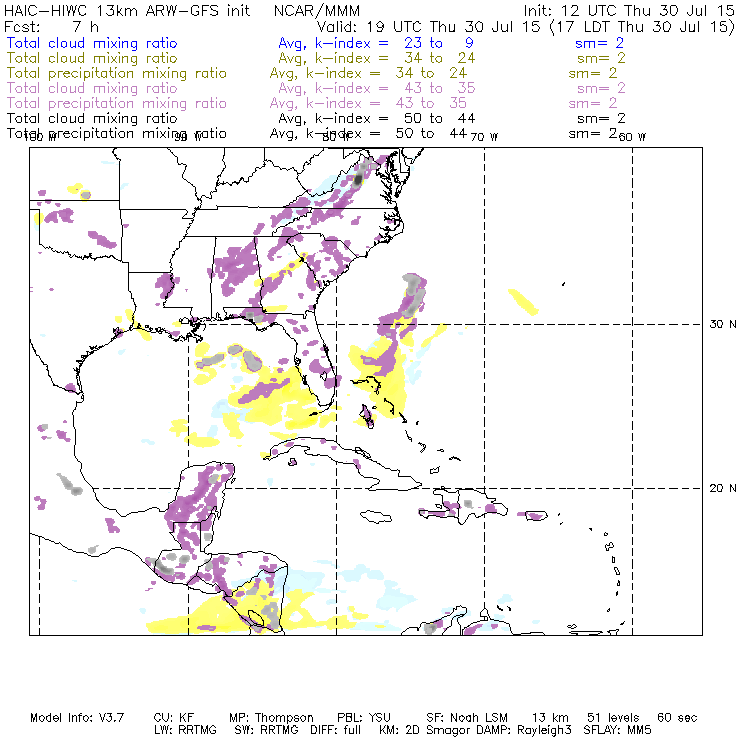
Task: Click "Avg, k-index = 43 to 35" on the pink cloud row
Action: [377, 88]
